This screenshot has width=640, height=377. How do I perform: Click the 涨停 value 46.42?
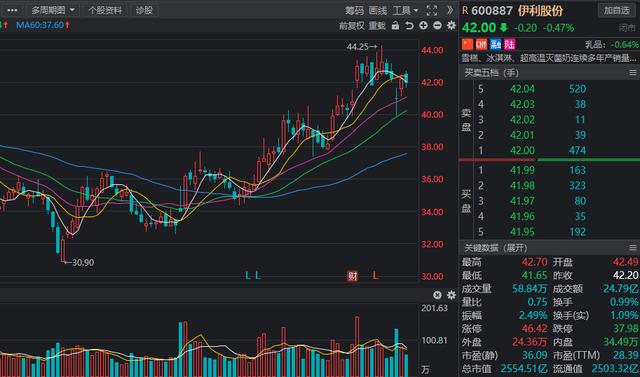coord(534,328)
